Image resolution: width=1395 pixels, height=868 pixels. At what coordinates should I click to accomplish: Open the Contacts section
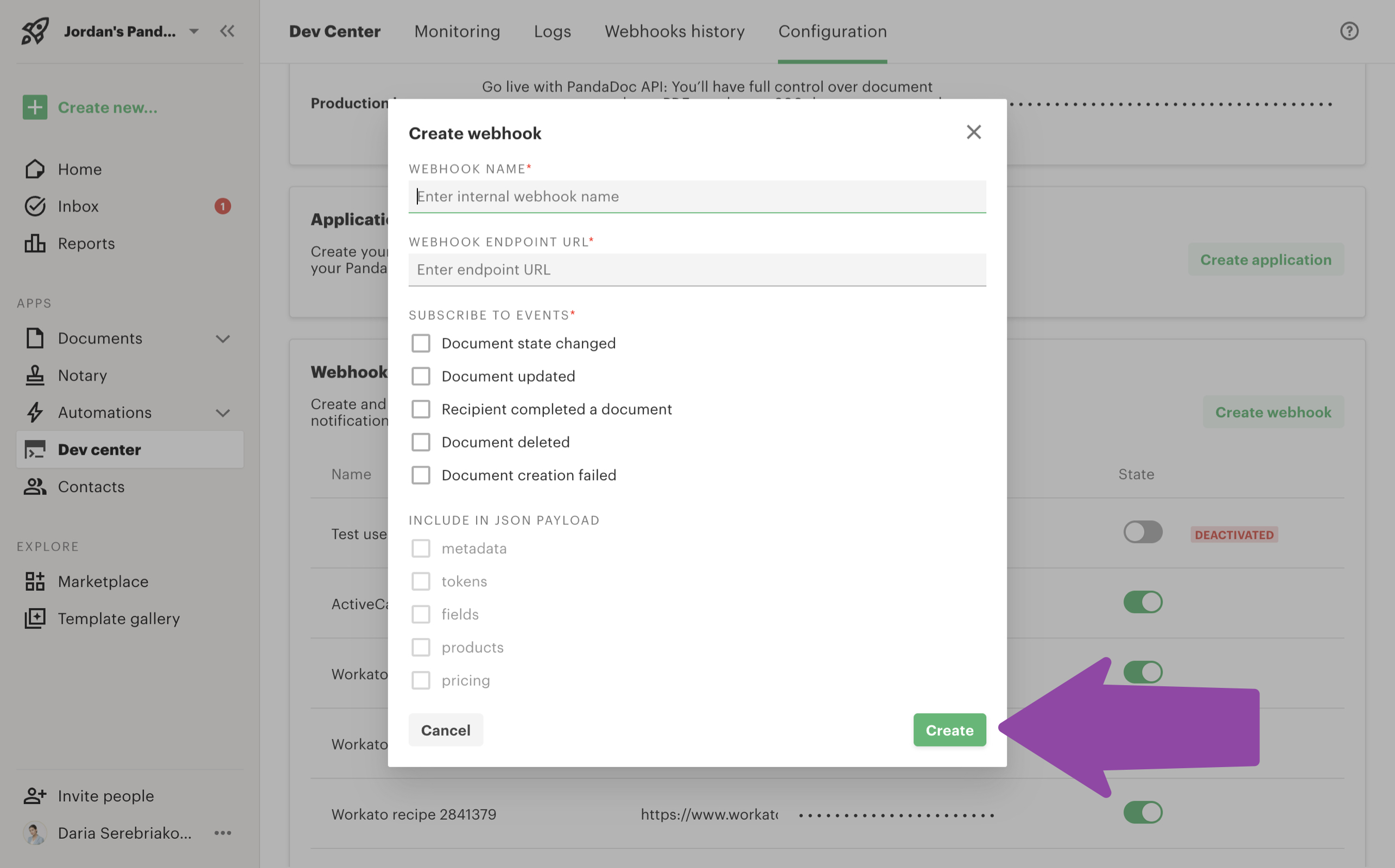[91, 485]
